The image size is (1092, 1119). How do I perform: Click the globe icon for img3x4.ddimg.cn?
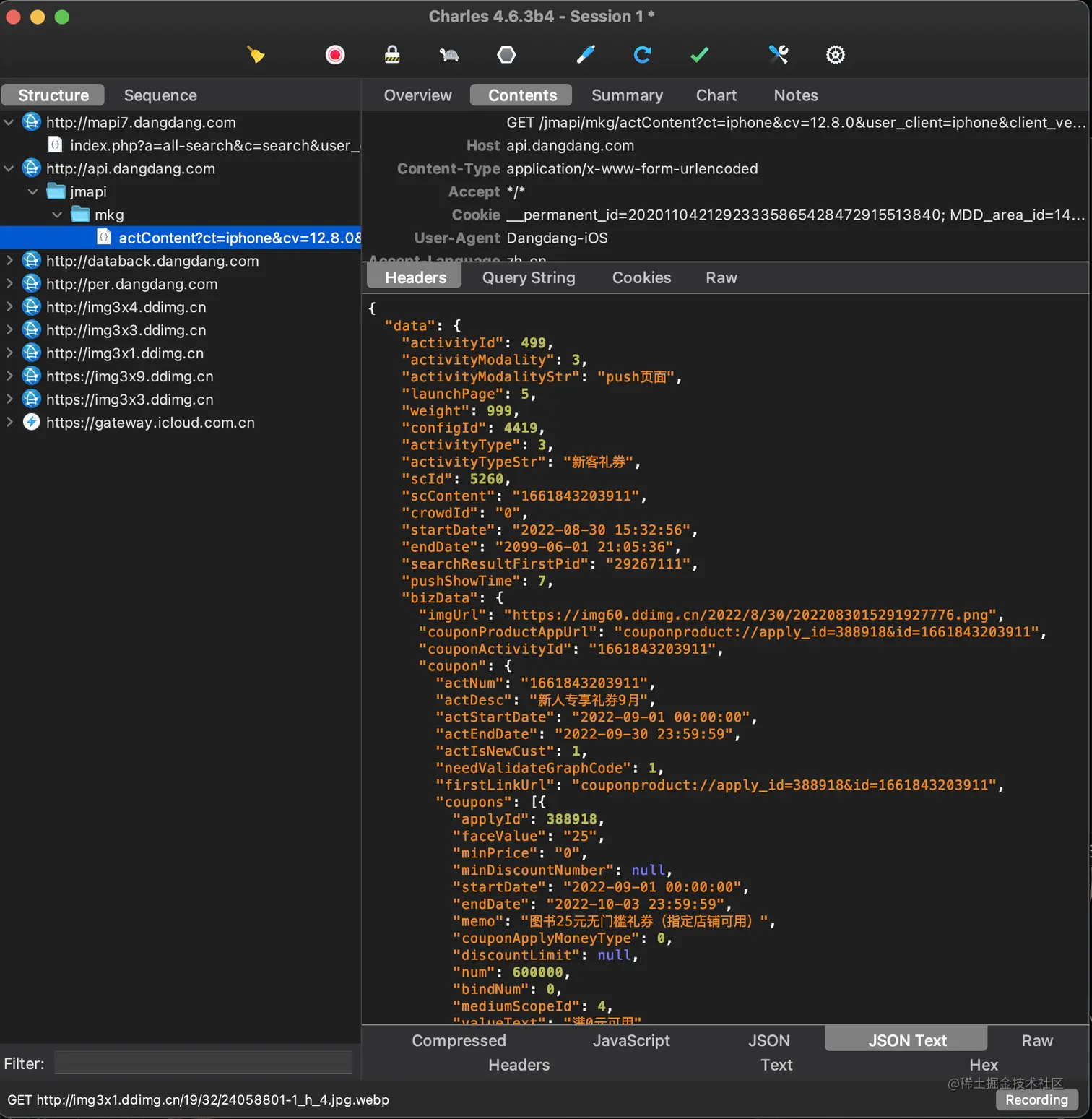[31, 307]
